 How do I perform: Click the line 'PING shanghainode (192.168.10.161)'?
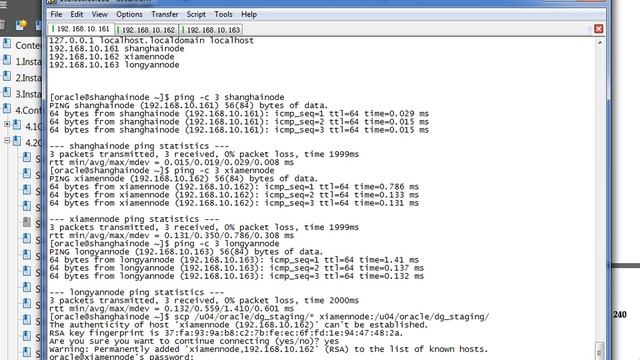(189, 105)
